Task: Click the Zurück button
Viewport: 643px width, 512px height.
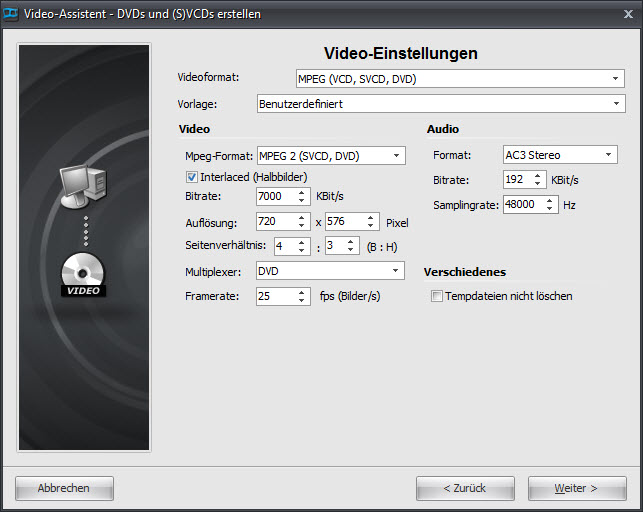Action: coord(465,488)
